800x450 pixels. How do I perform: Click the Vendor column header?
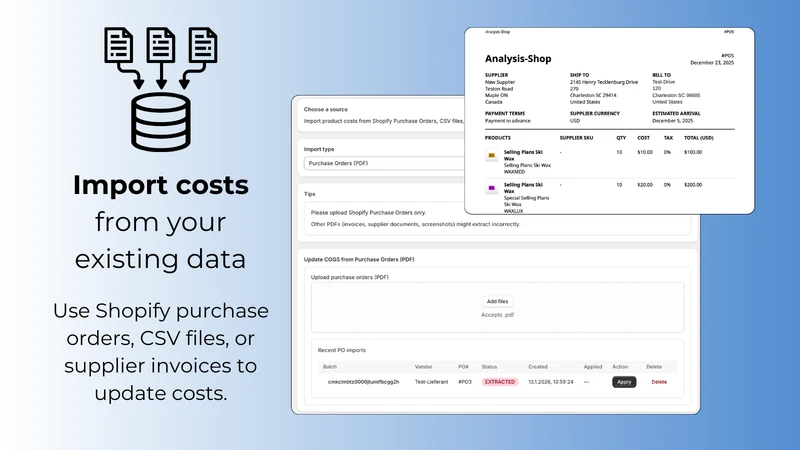[423, 367]
